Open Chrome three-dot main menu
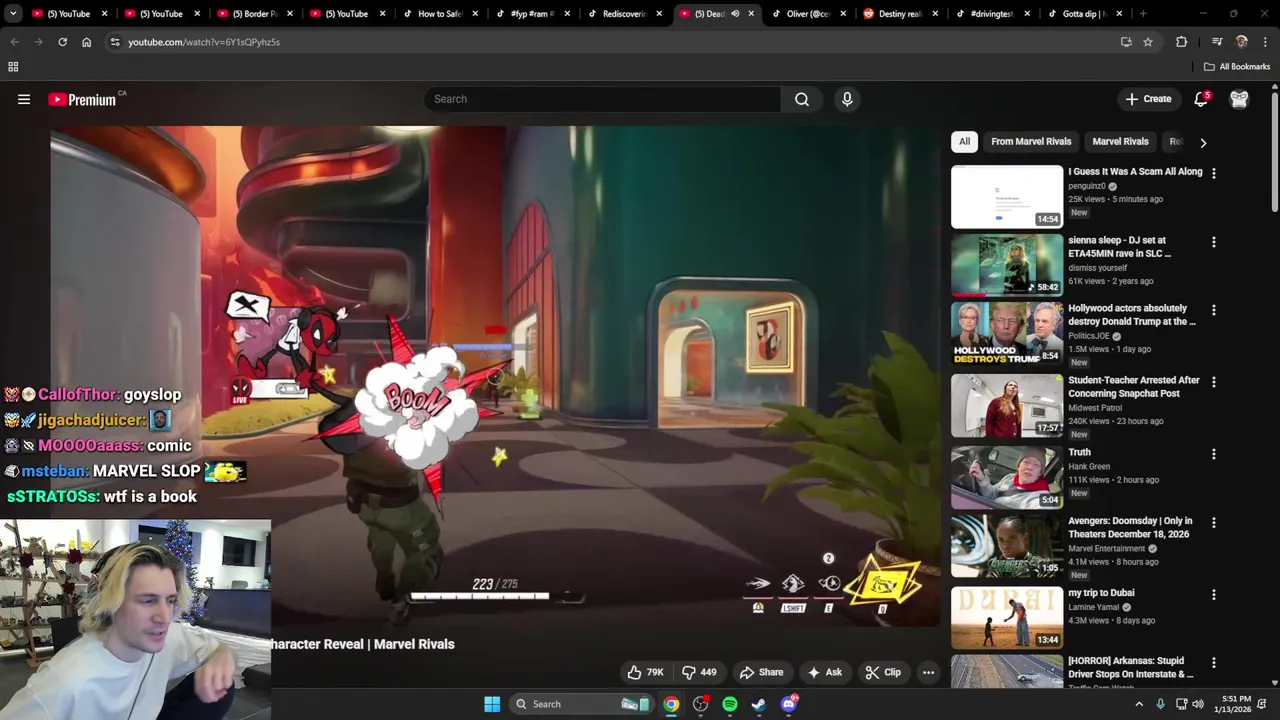Screen dimensions: 1280x720 pos(1265,42)
